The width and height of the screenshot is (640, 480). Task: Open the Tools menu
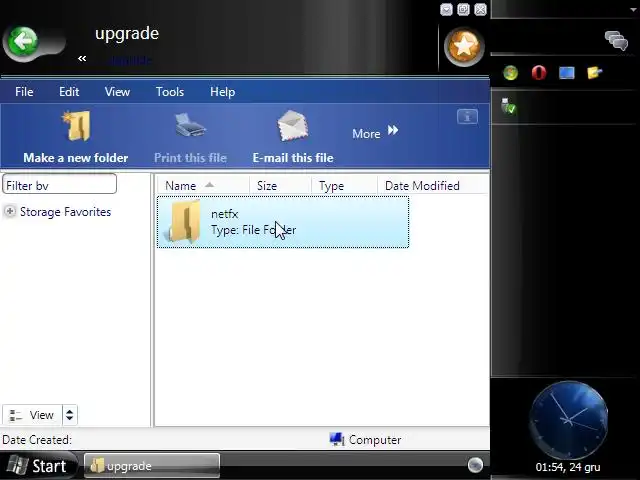point(170,91)
